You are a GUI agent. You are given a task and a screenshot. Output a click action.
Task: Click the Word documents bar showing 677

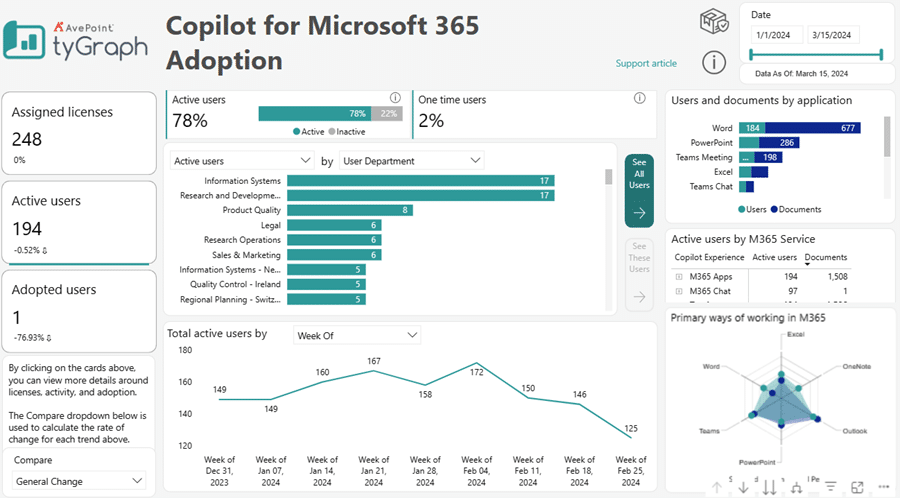coord(813,128)
